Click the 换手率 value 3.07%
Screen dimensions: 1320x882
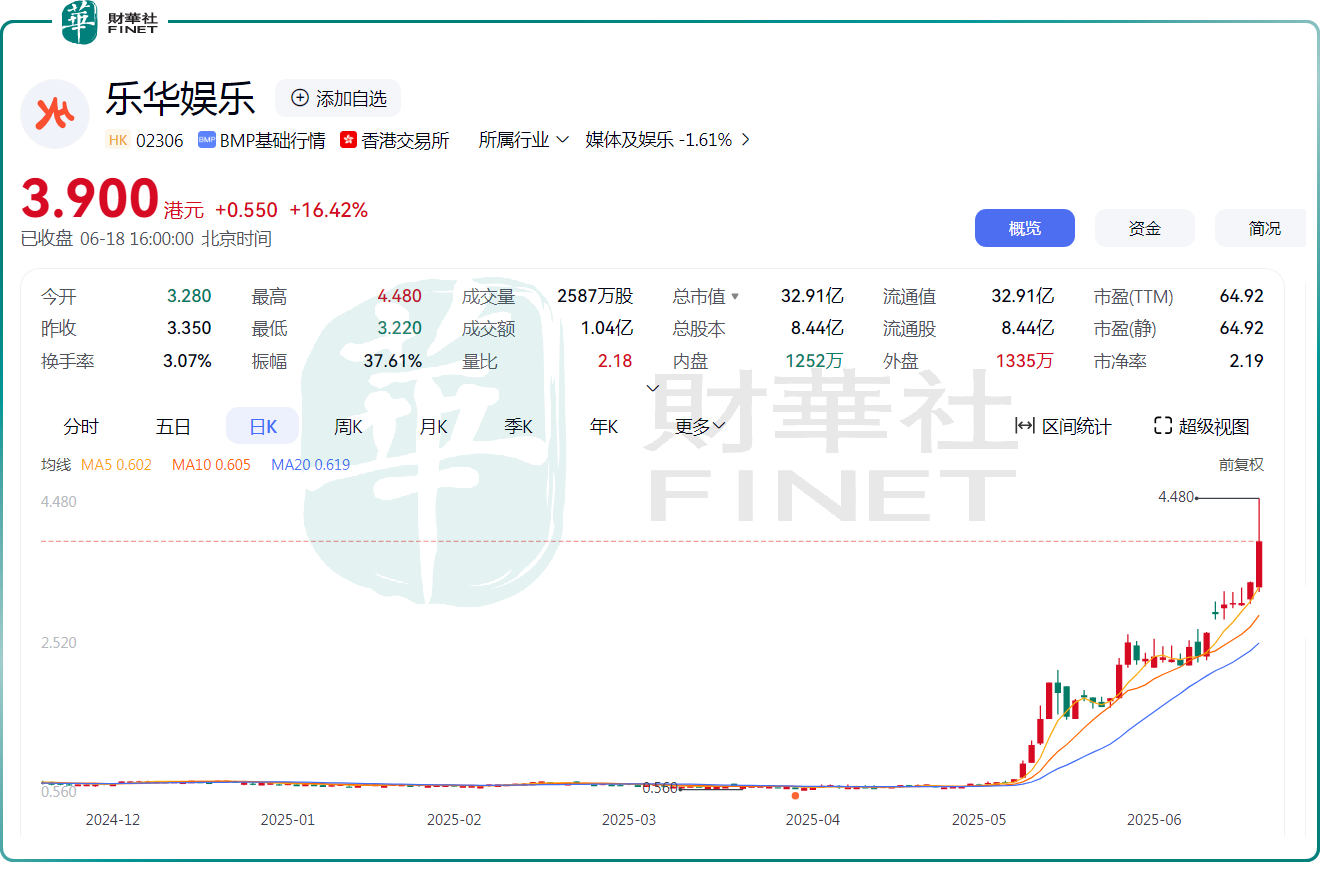(187, 361)
